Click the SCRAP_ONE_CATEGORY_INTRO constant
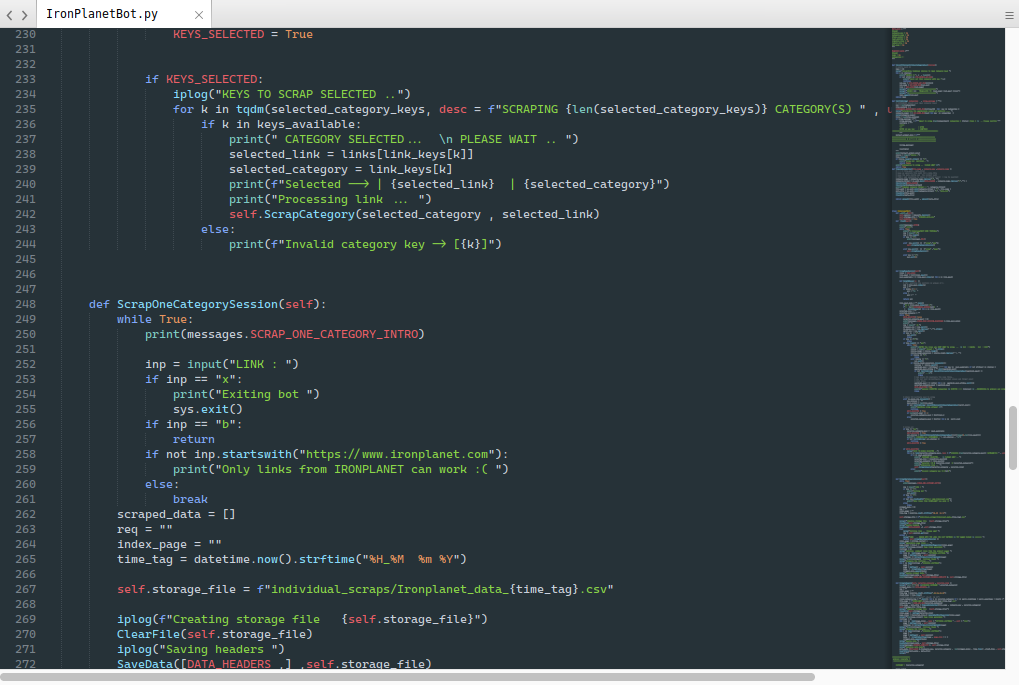This screenshot has height=685, width=1019. tap(334, 333)
